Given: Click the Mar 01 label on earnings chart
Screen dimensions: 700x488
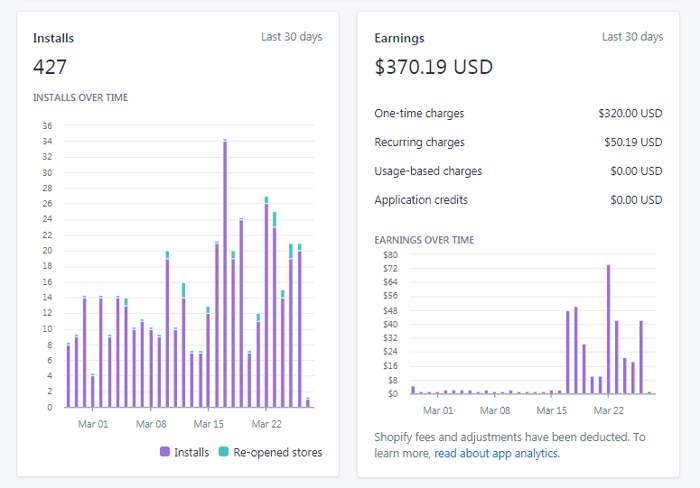Looking at the screenshot, I should (438, 411).
